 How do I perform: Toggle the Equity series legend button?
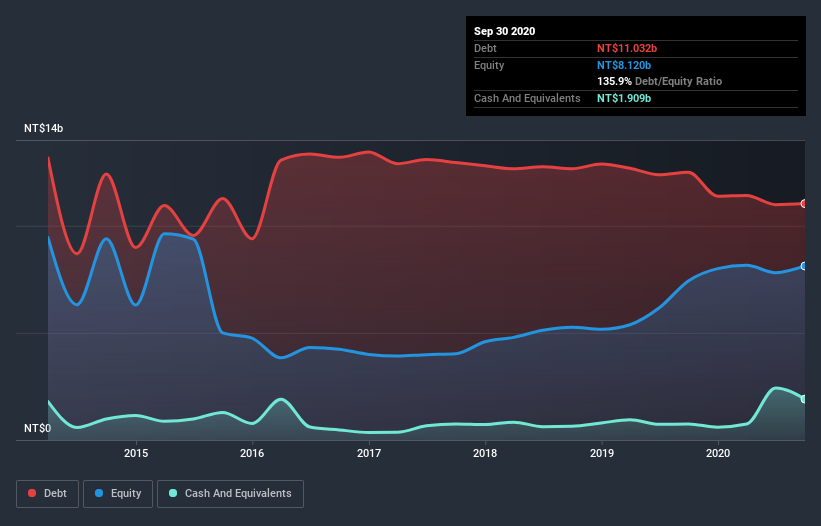pyautogui.click(x=118, y=494)
